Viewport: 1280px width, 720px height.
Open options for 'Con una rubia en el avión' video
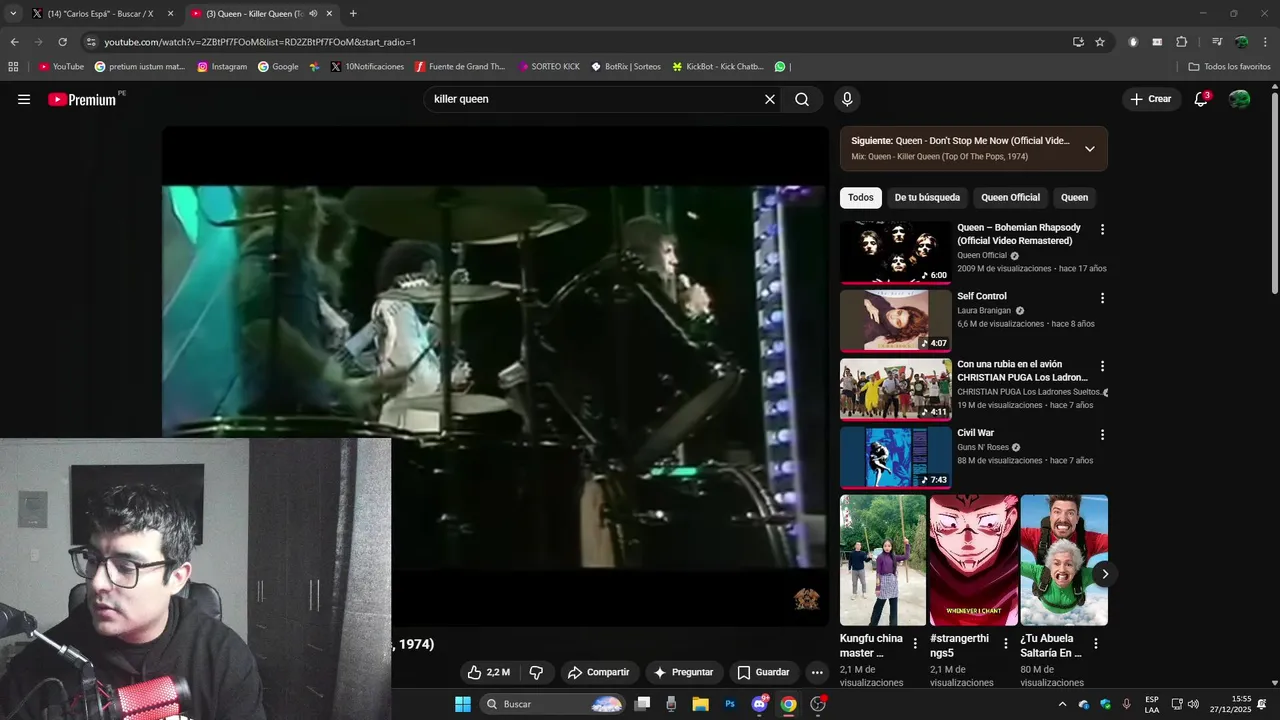[x=1102, y=366]
